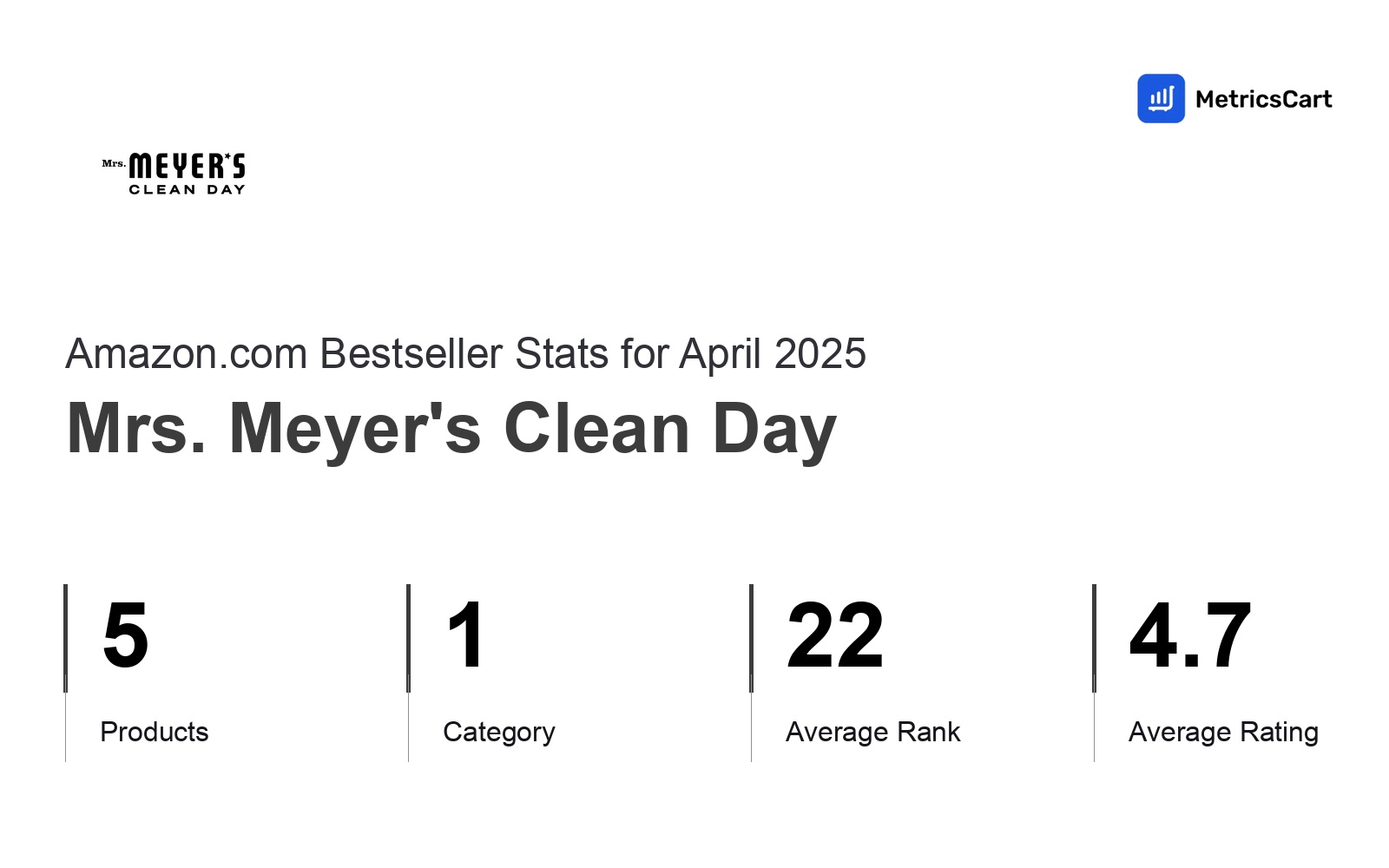Click the MetricsCart brand name text
Viewport: 1389px width, 868px height.
click(x=1263, y=99)
